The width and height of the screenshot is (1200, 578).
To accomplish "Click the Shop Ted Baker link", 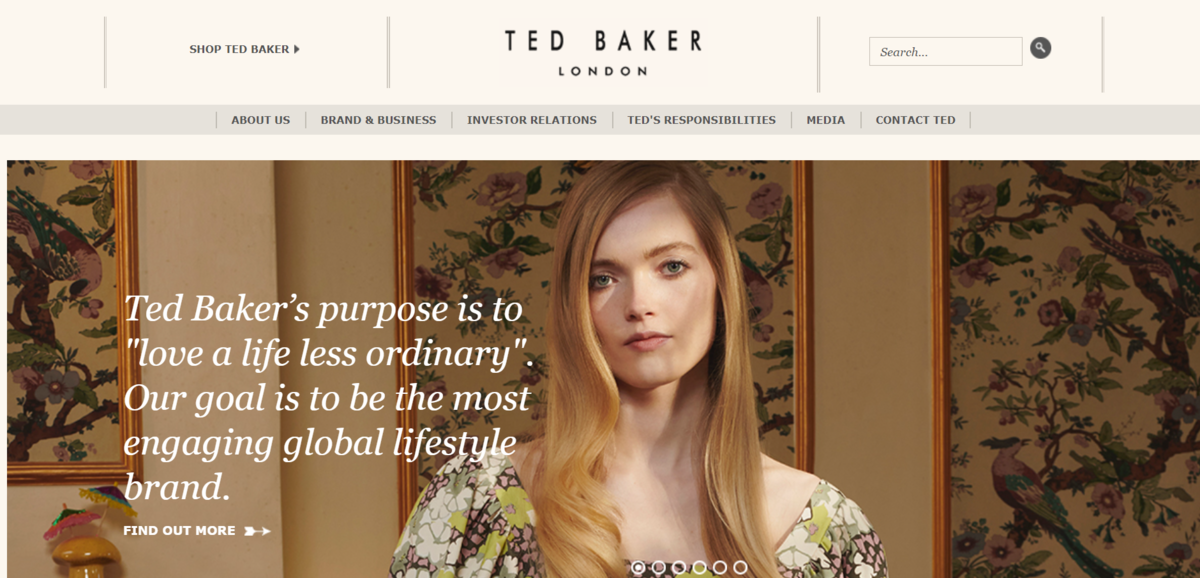I will tap(239, 49).
